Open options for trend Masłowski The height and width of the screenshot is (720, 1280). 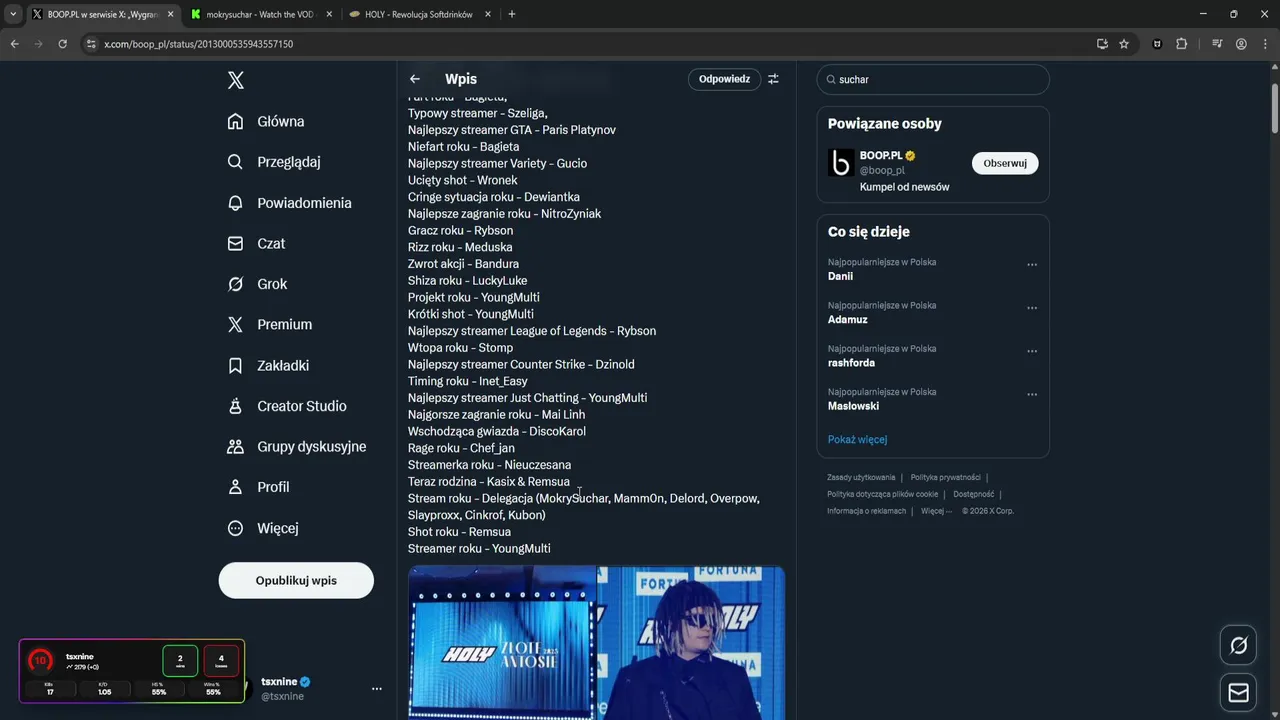(1032, 395)
